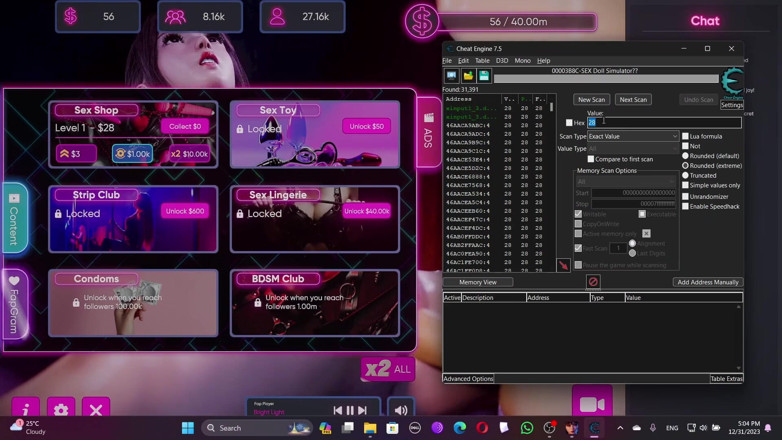Click the Value input field

point(664,122)
